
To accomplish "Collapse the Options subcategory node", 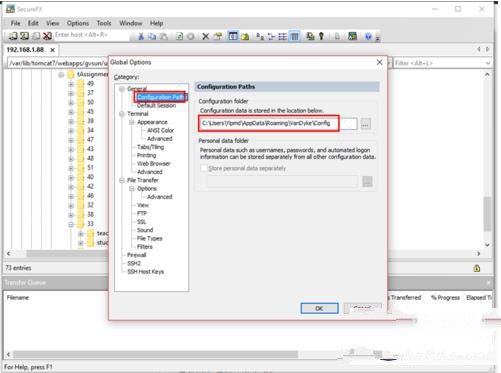I will (132, 189).
